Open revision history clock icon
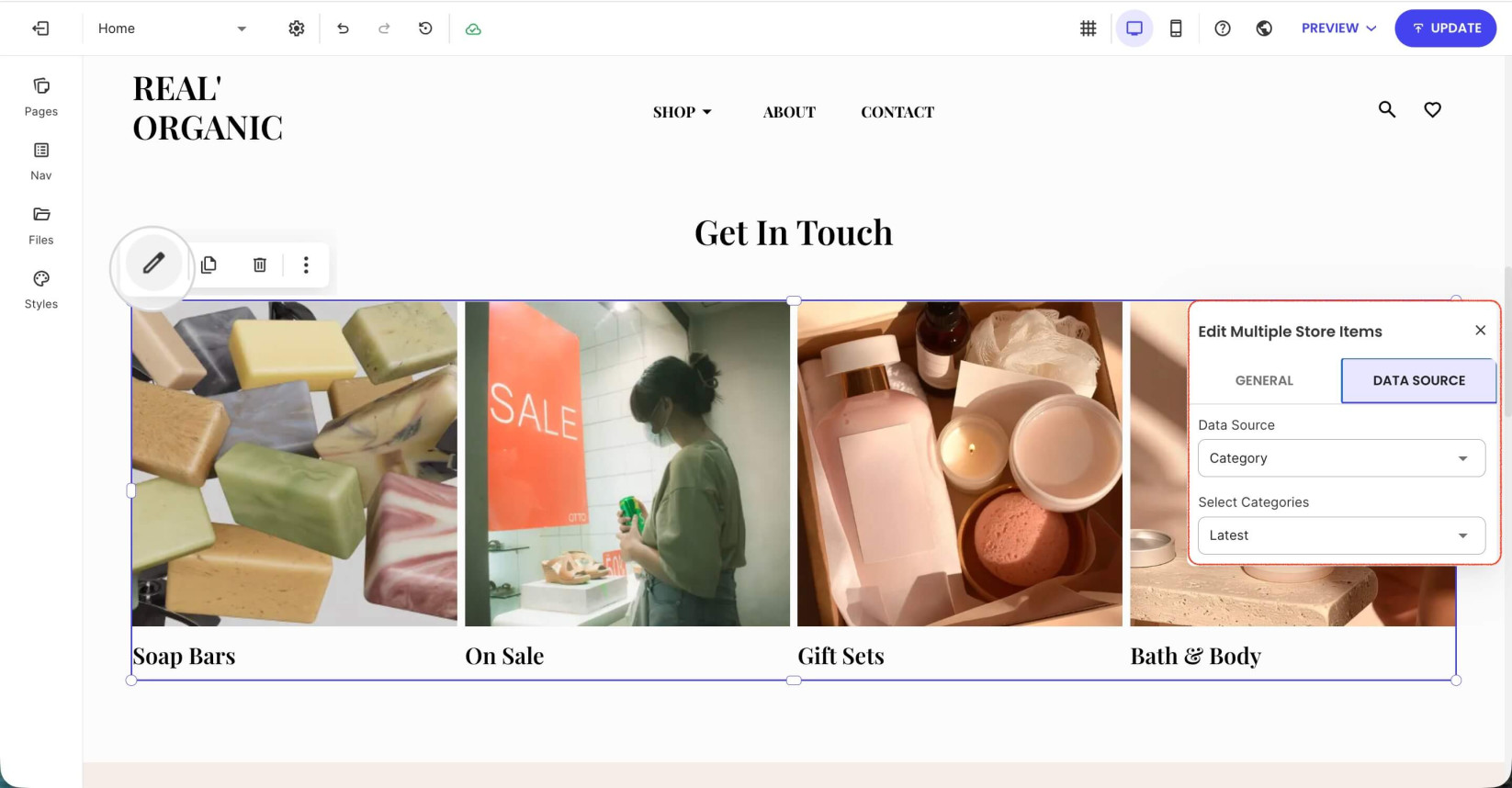The height and width of the screenshot is (788, 1512). tap(425, 28)
